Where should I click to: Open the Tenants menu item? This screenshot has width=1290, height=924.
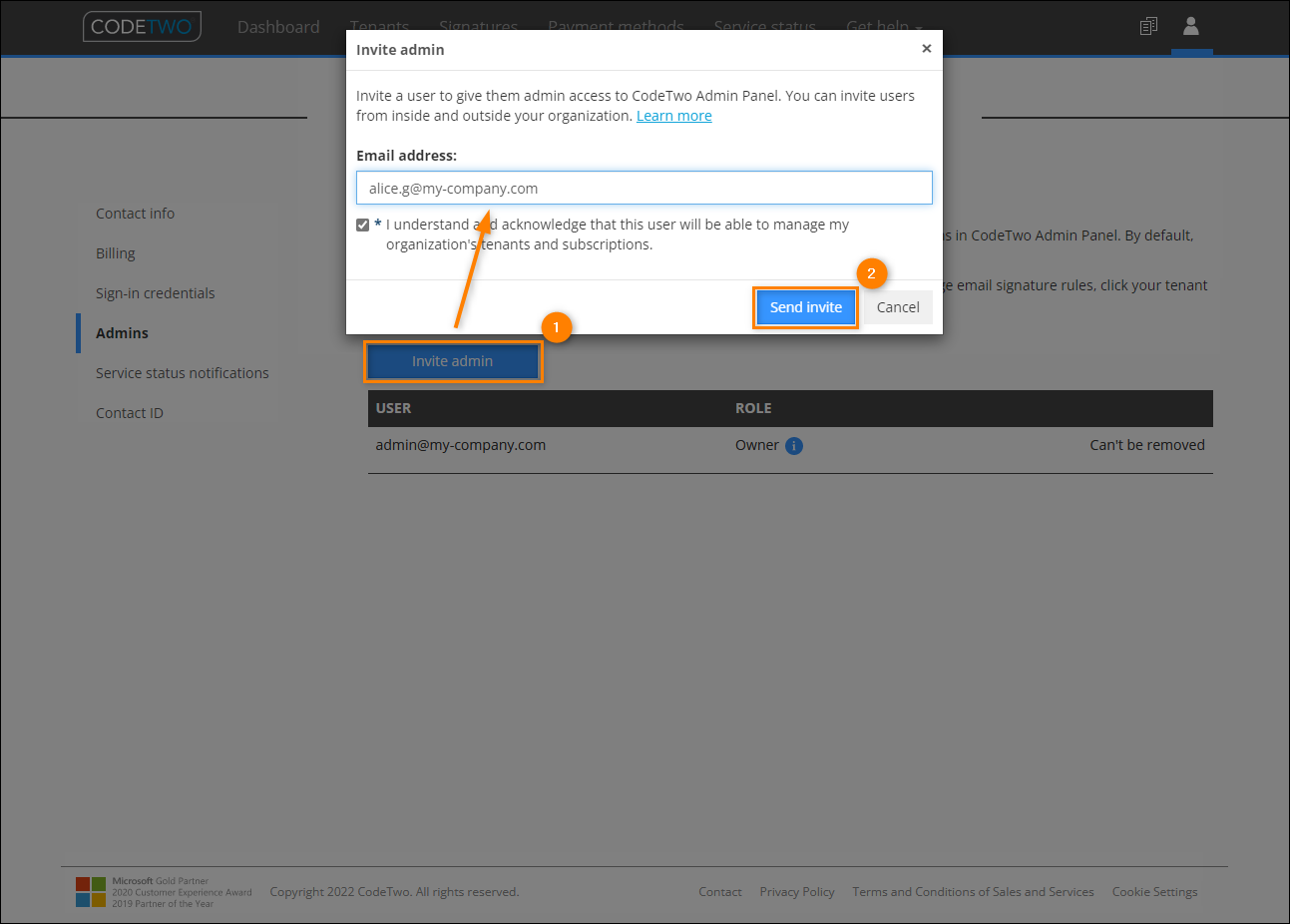pyautogui.click(x=379, y=27)
